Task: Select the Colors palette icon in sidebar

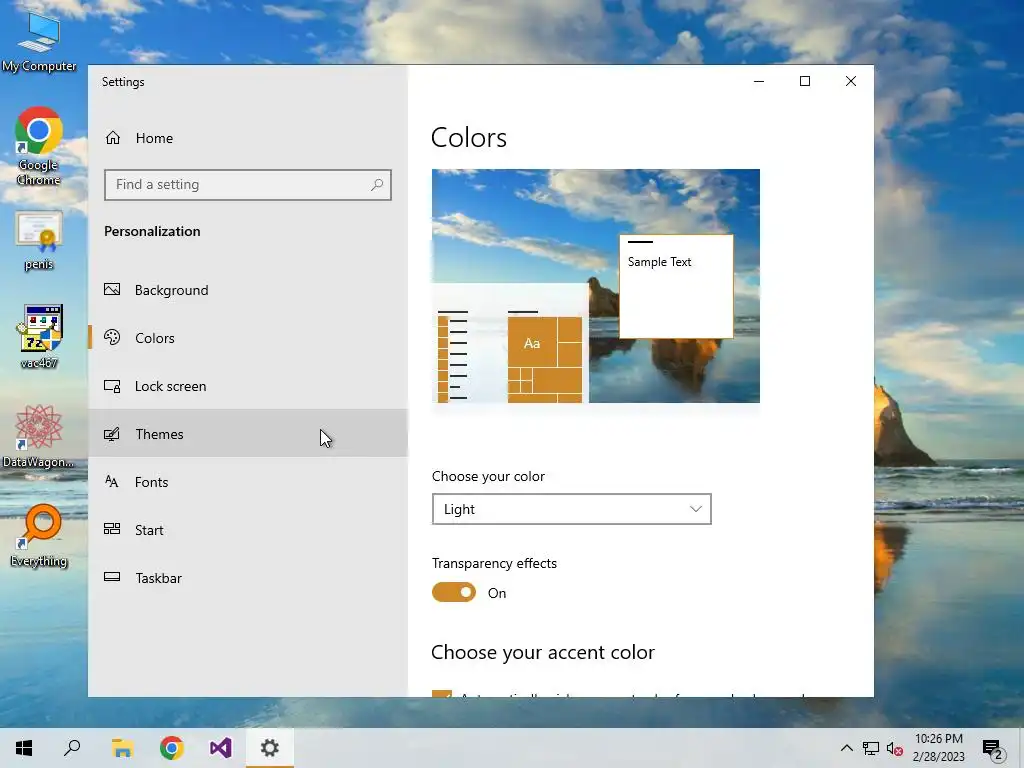Action: (112, 338)
